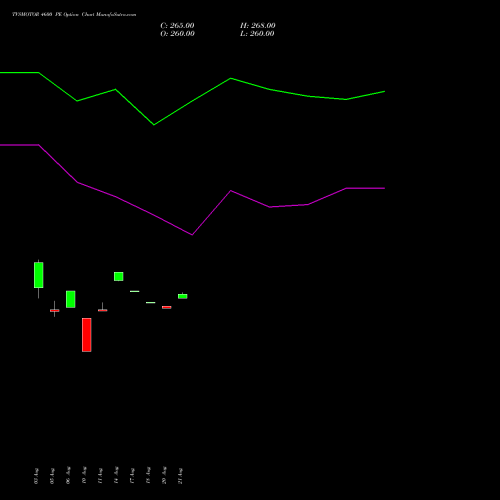Click the close value 'C: 265.00'
The image size is (500, 500).
[x=177, y=26]
